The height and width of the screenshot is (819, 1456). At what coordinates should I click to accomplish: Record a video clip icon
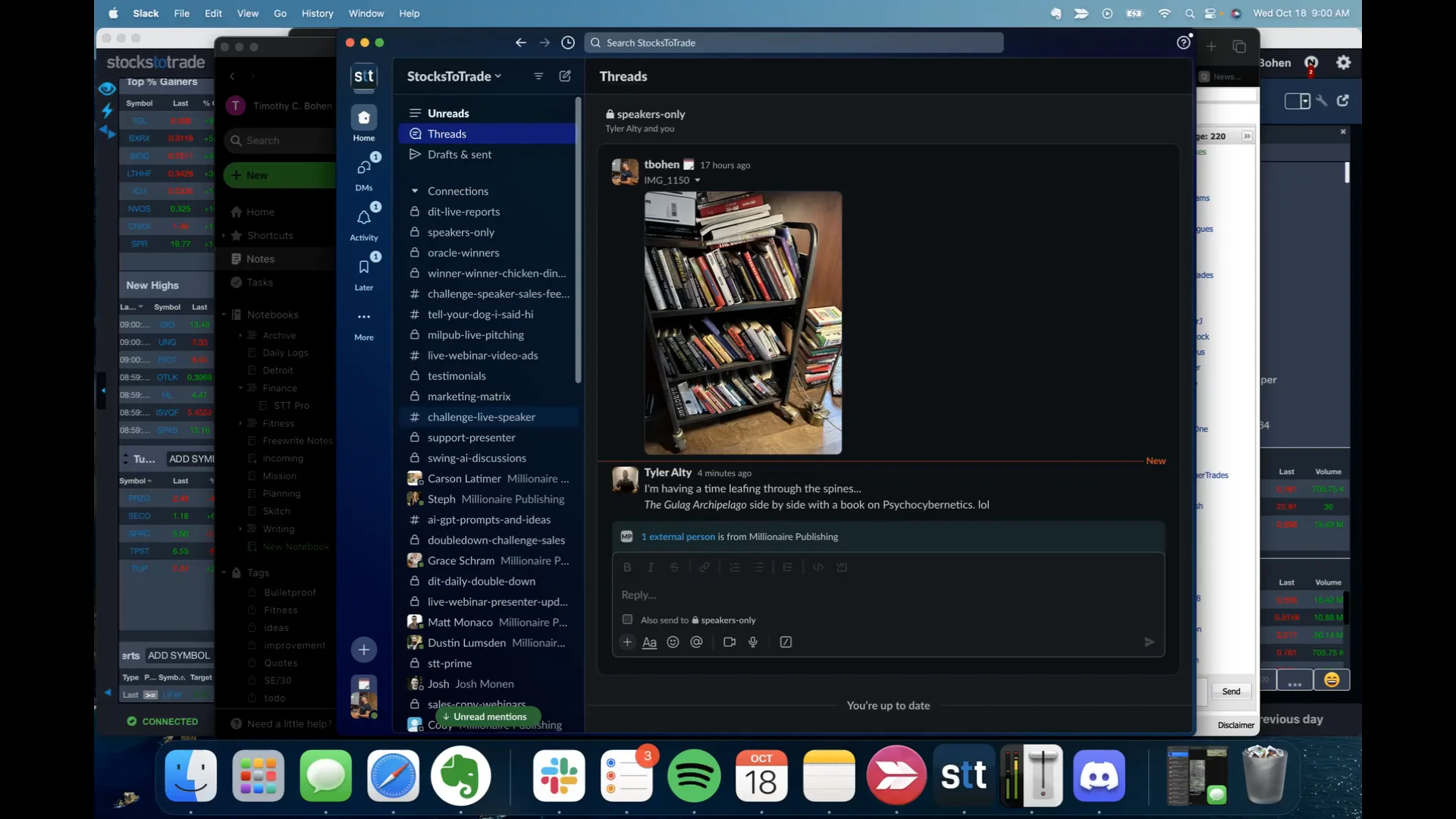[730, 642]
